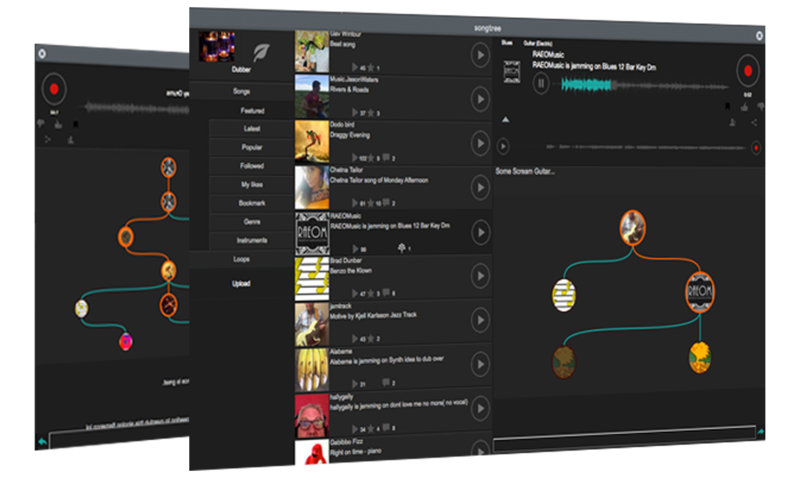Image resolution: width=800 pixels, height=478 pixels.
Task: Click the small red record button on second track
Action: coord(756,147)
